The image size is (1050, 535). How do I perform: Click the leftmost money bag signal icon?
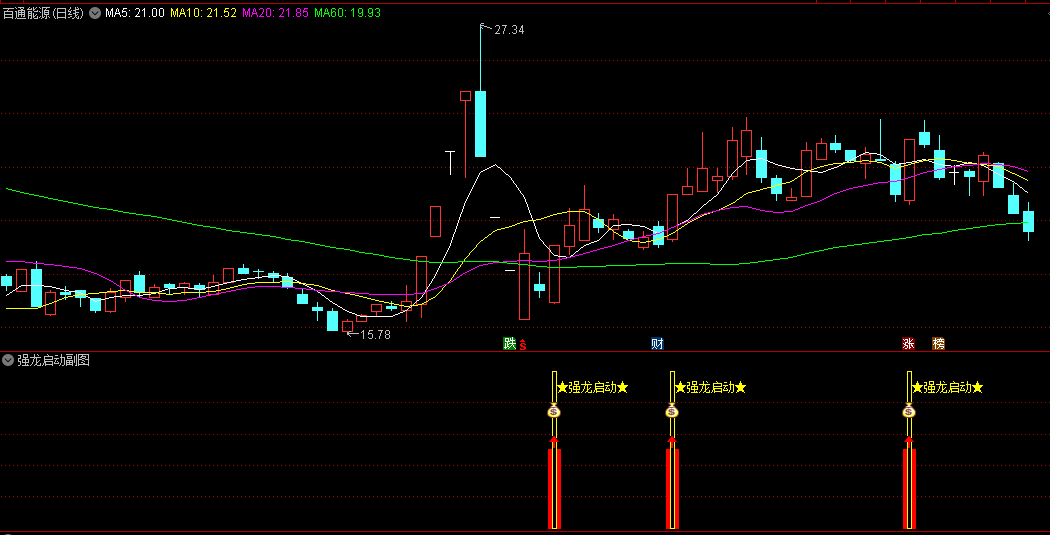(x=554, y=410)
